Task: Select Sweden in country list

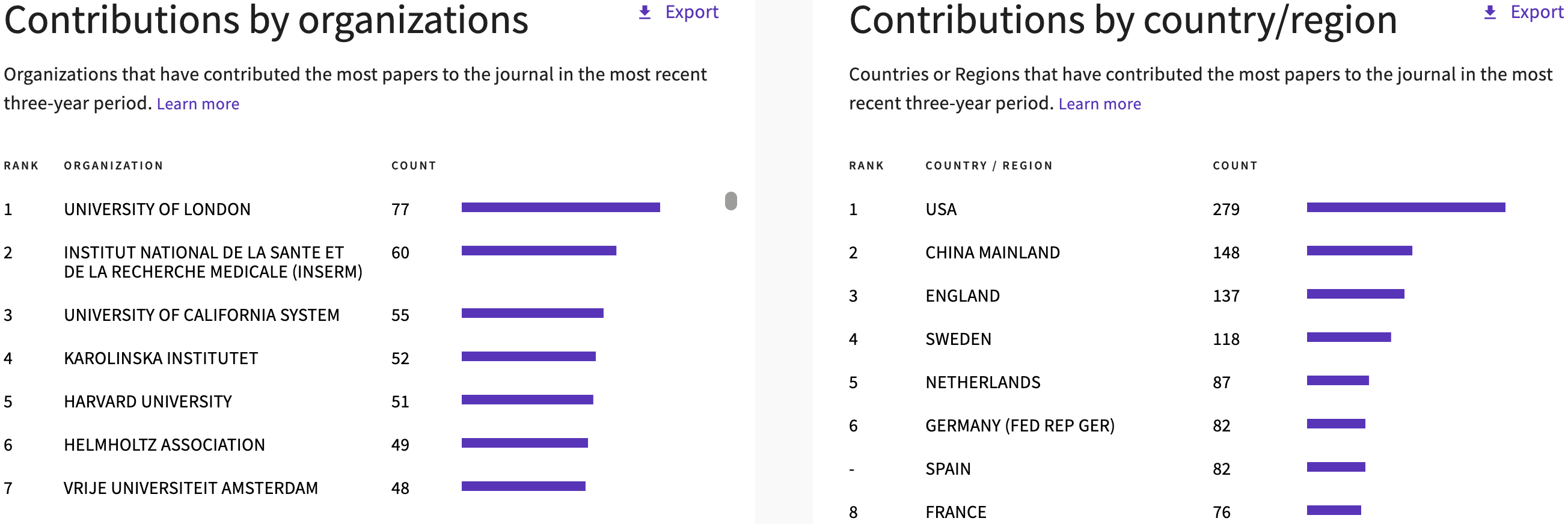Action: (x=958, y=339)
